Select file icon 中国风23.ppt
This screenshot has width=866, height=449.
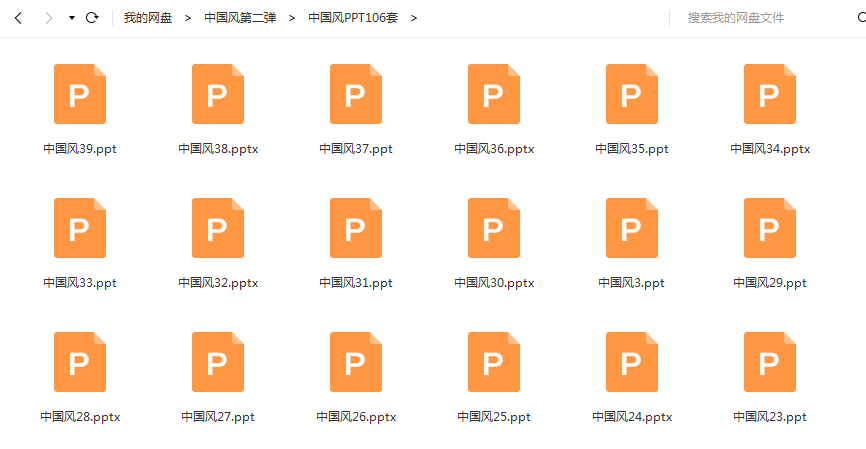[770, 362]
